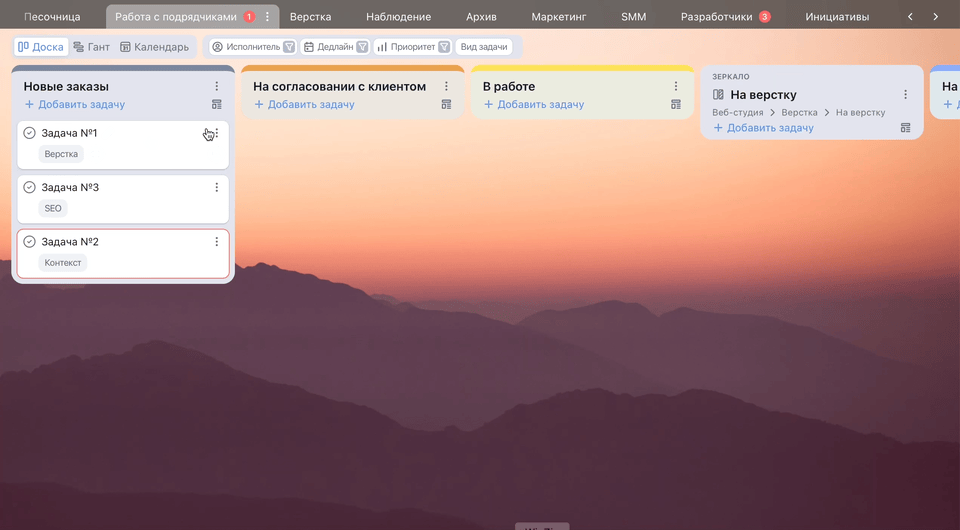The height and width of the screenshot is (530, 960).
Task: Expand the Приоритет filter
Action: 413,47
